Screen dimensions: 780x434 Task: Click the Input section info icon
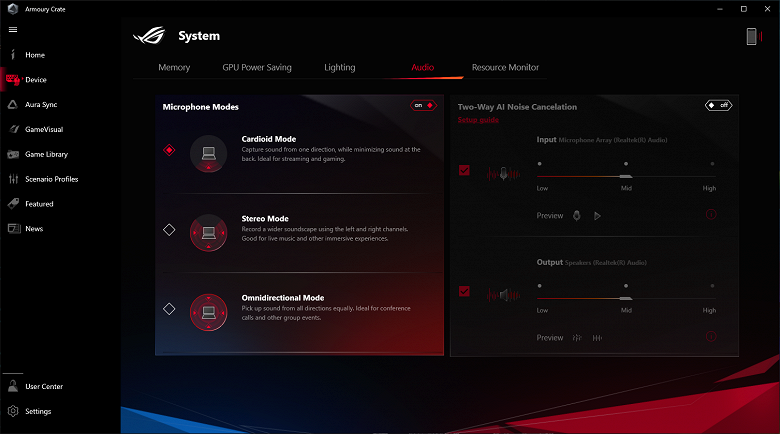point(711,215)
